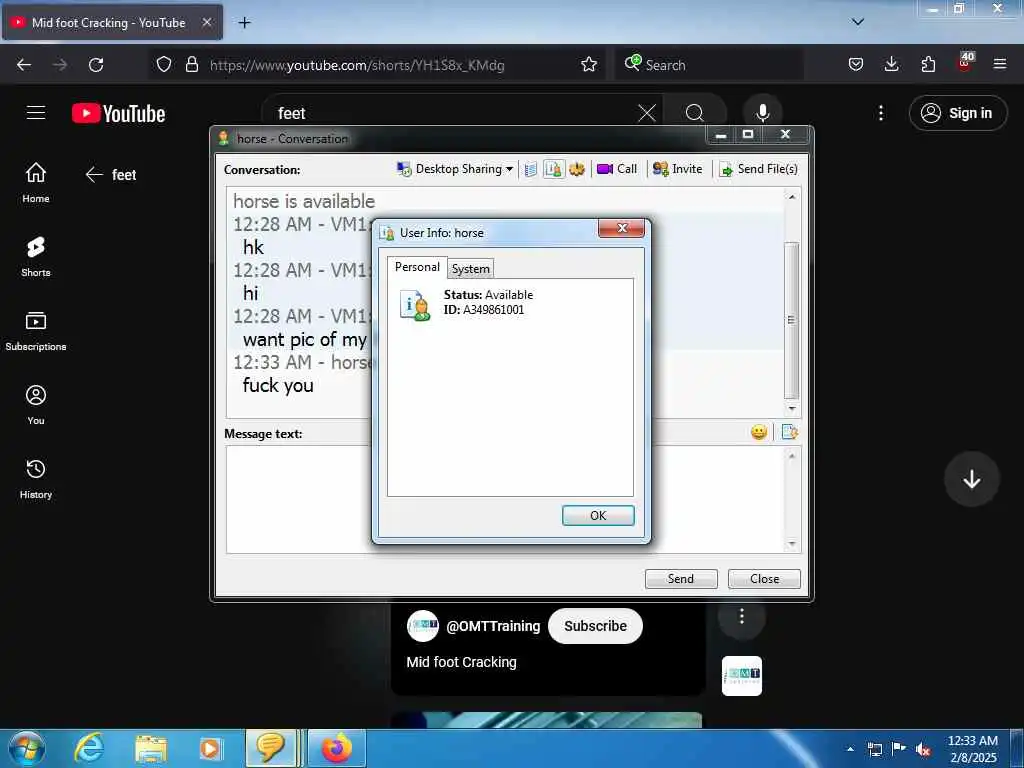Open Shorts in the YouTube sidebar
1024x768 pixels.
36,257
